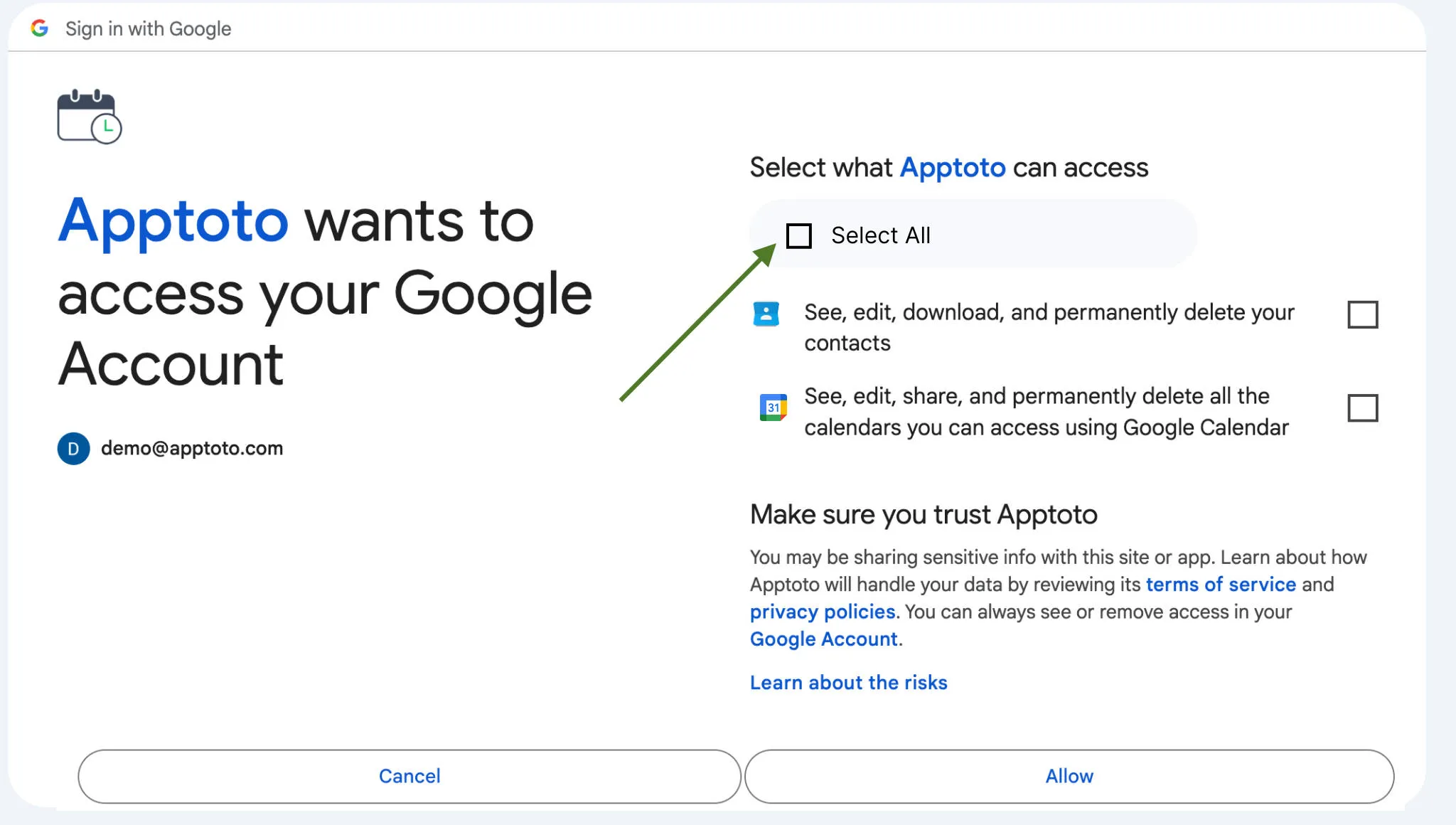Click the Cancel button
The width and height of the screenshot is (1456, 825).
(409, 776)
